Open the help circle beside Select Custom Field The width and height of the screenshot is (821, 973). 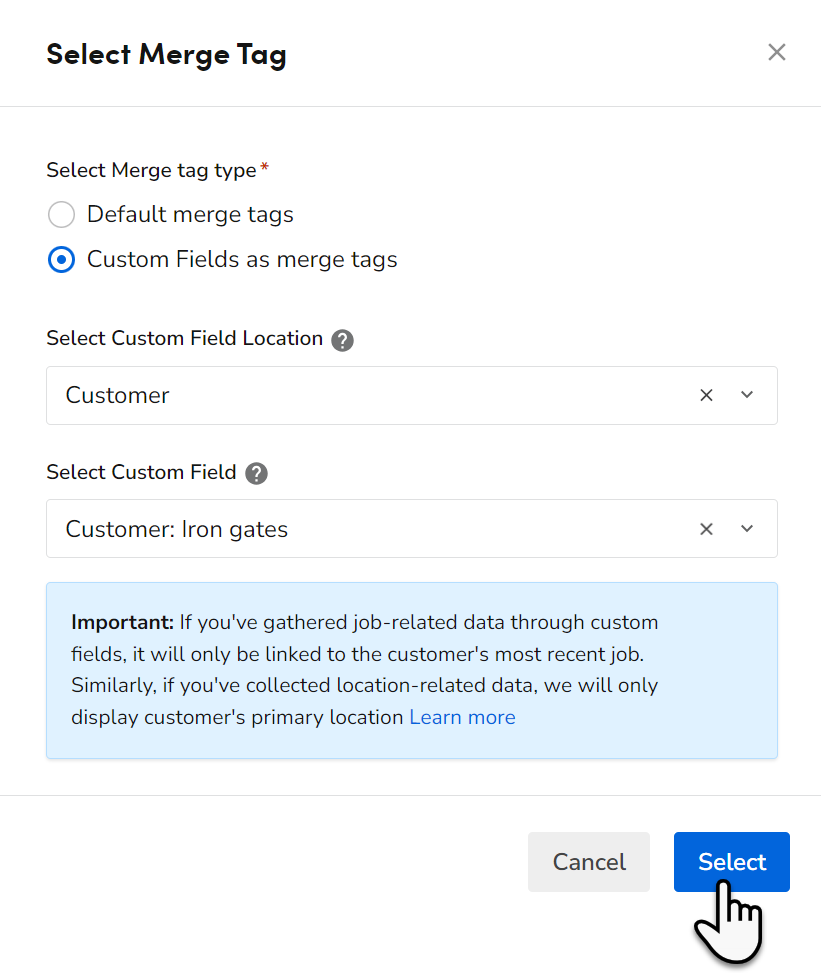(256, 473)
